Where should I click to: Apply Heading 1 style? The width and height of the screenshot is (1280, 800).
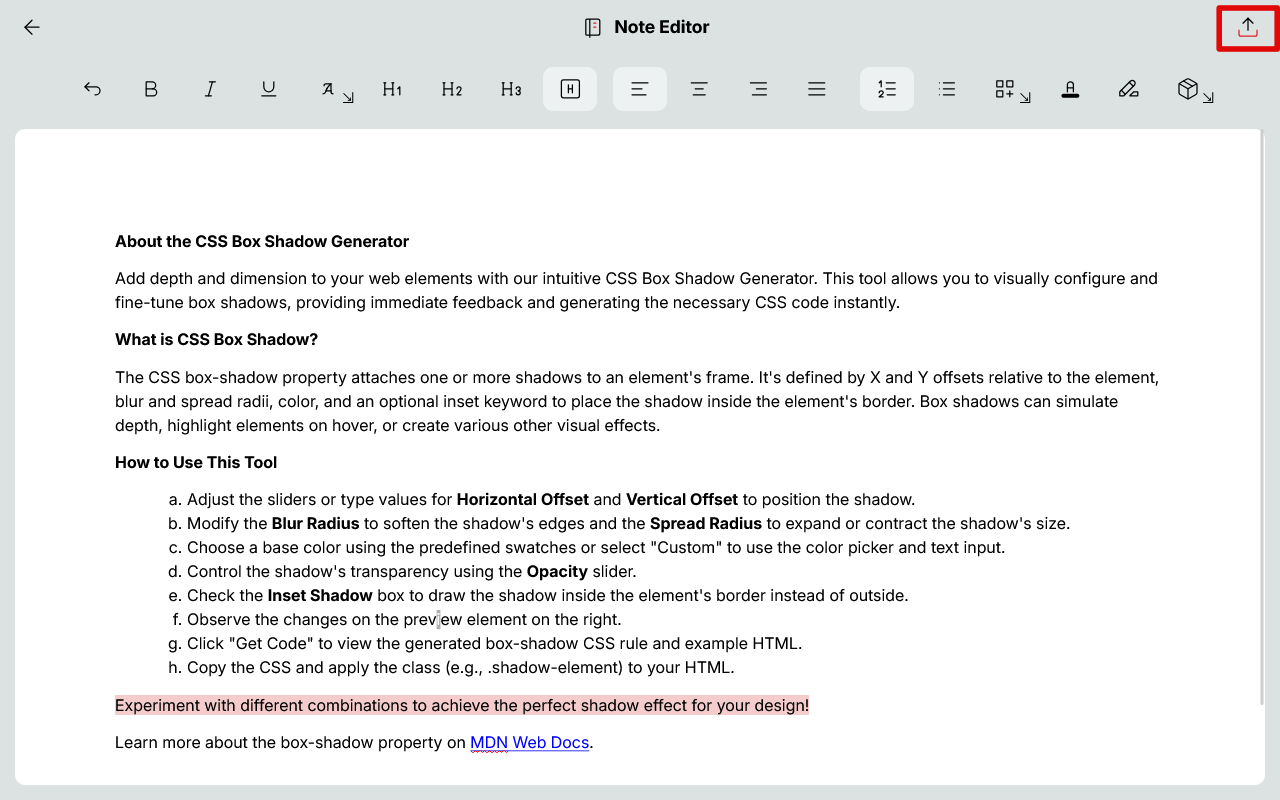[x=392, y=89]
